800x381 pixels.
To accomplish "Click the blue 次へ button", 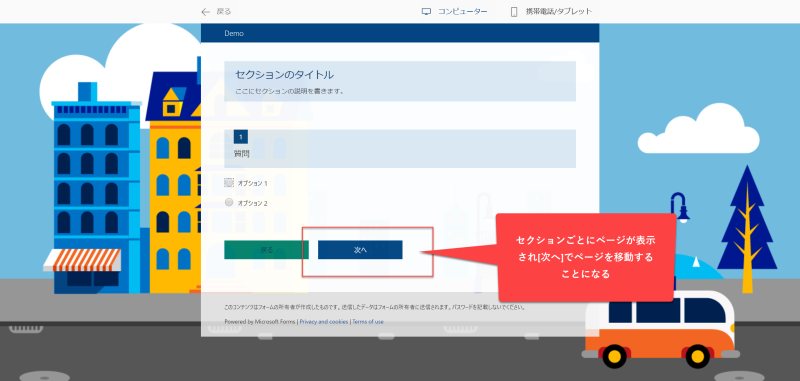I will click(x=360, y=250).
